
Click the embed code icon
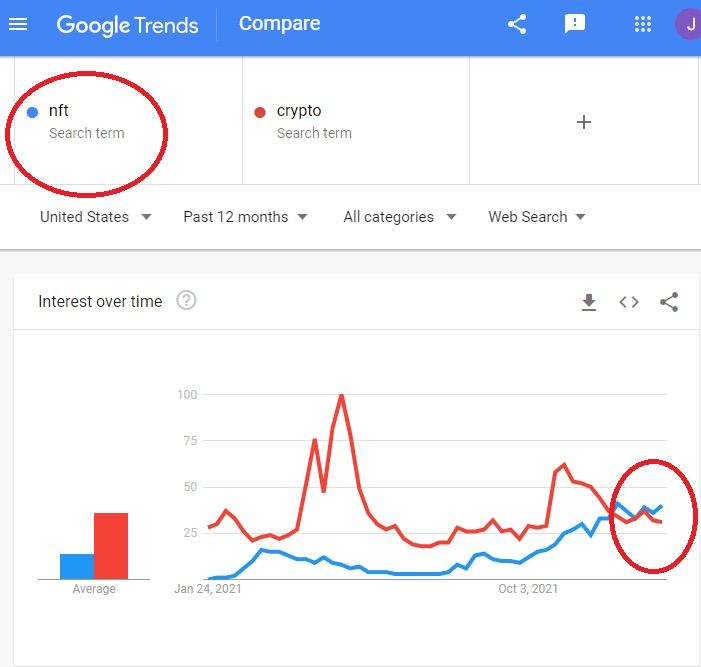coord(629,302)
